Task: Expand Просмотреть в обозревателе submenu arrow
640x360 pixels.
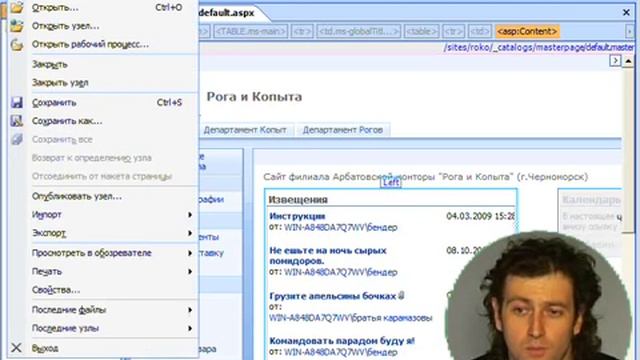Action: point(190,253)
